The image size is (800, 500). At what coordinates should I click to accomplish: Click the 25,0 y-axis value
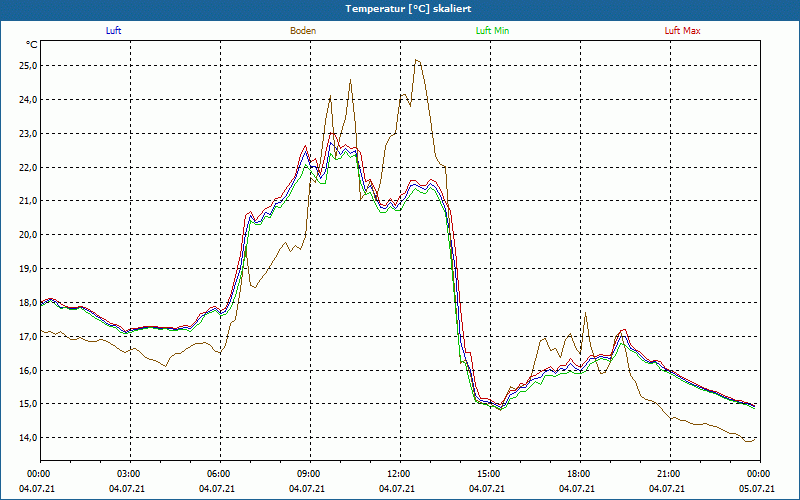(28, 66)
